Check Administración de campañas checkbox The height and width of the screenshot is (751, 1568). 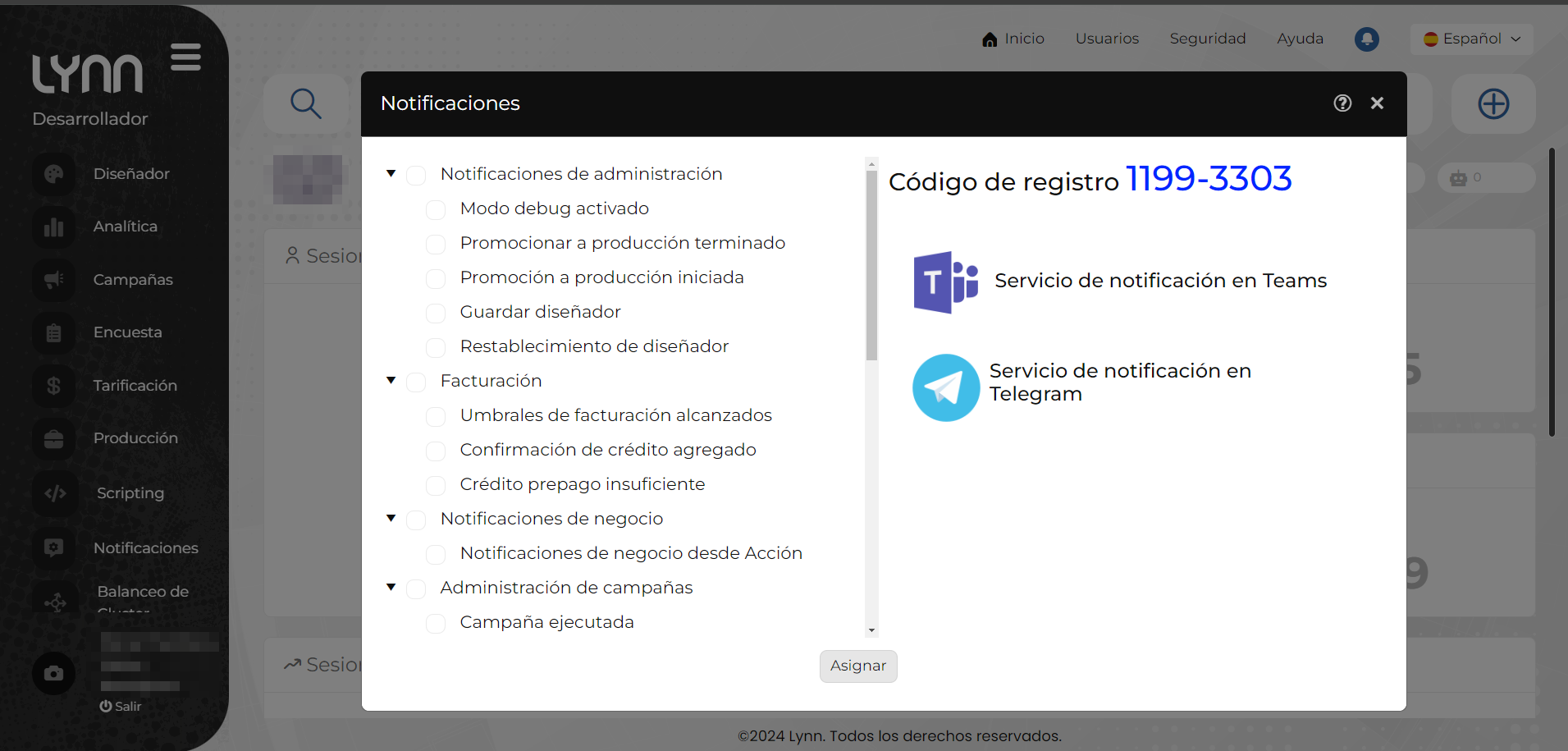point(416,588)
